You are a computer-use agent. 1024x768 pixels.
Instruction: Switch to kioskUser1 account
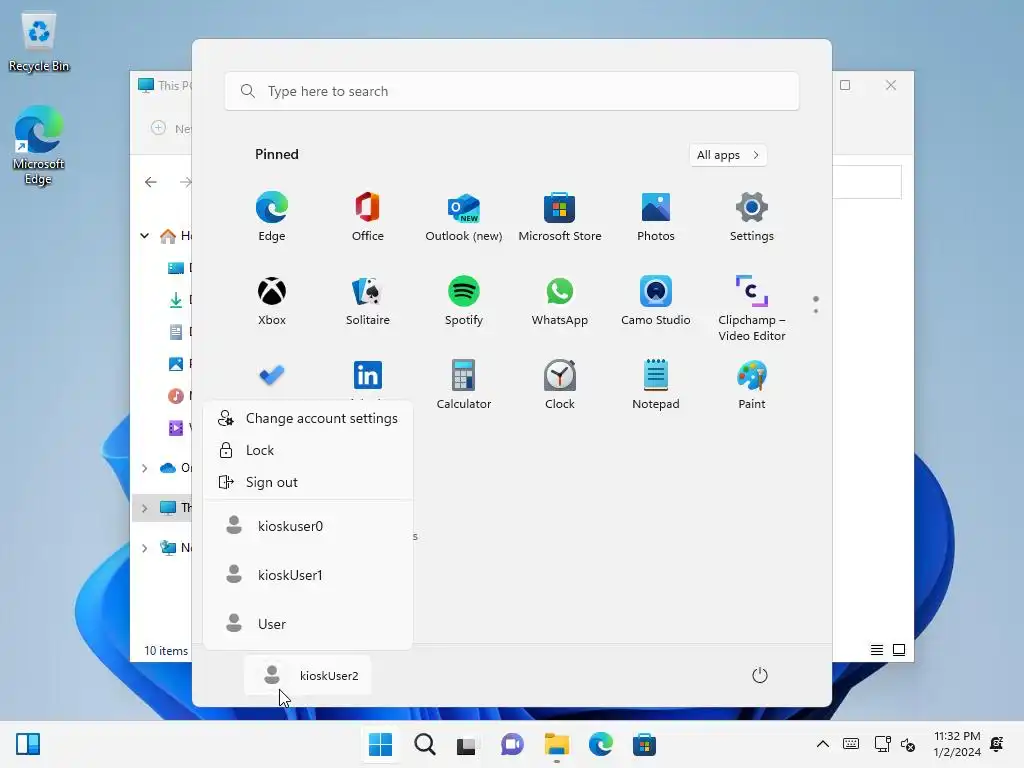coord(308,575)
